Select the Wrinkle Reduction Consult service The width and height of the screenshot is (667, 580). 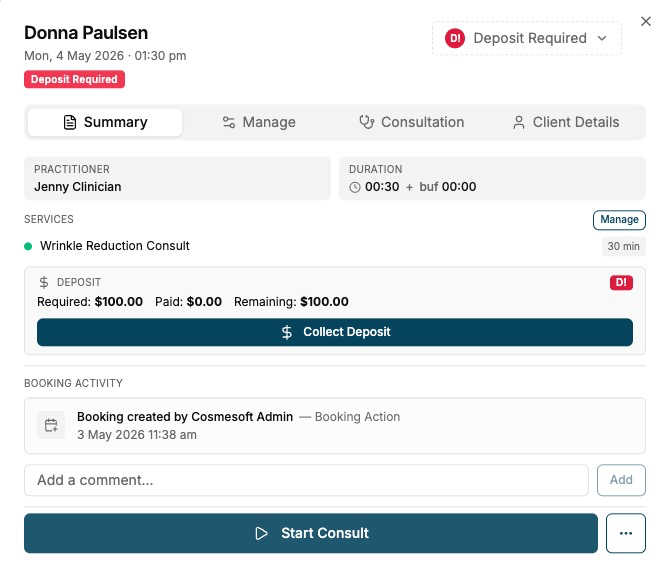click(115, 246)
